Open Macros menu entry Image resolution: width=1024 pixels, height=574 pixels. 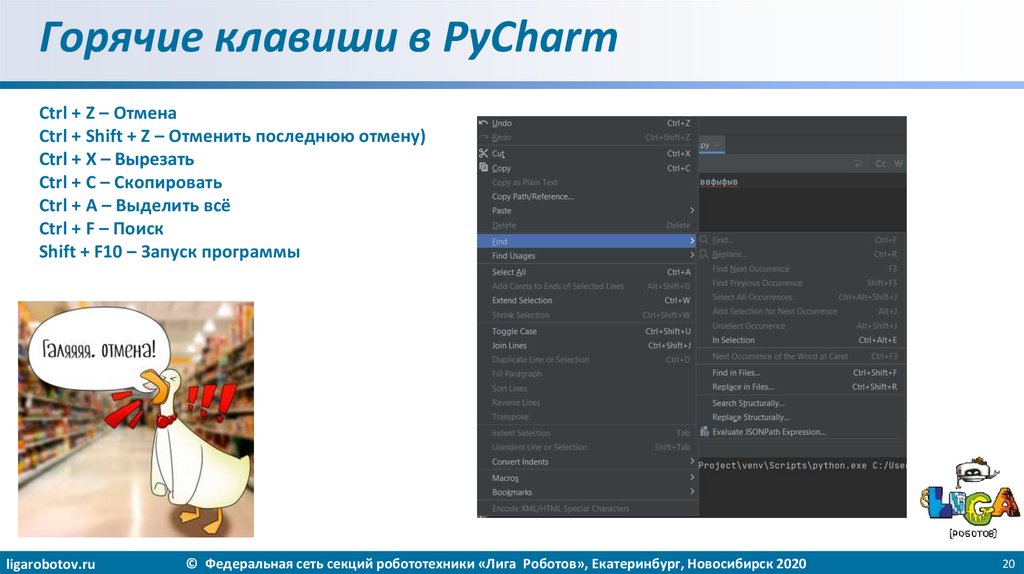[x=587, y=478]
